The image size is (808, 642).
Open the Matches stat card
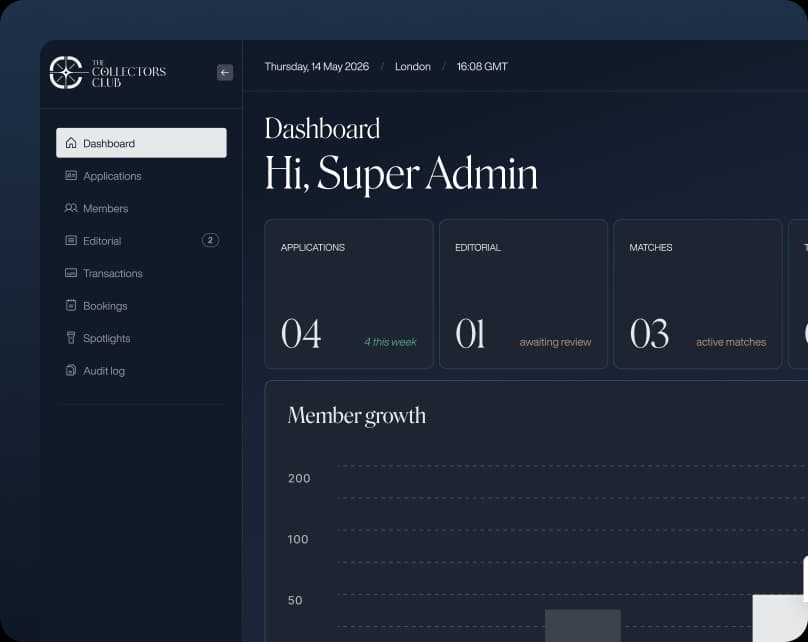pyautogui.click(x=698, y=294)
